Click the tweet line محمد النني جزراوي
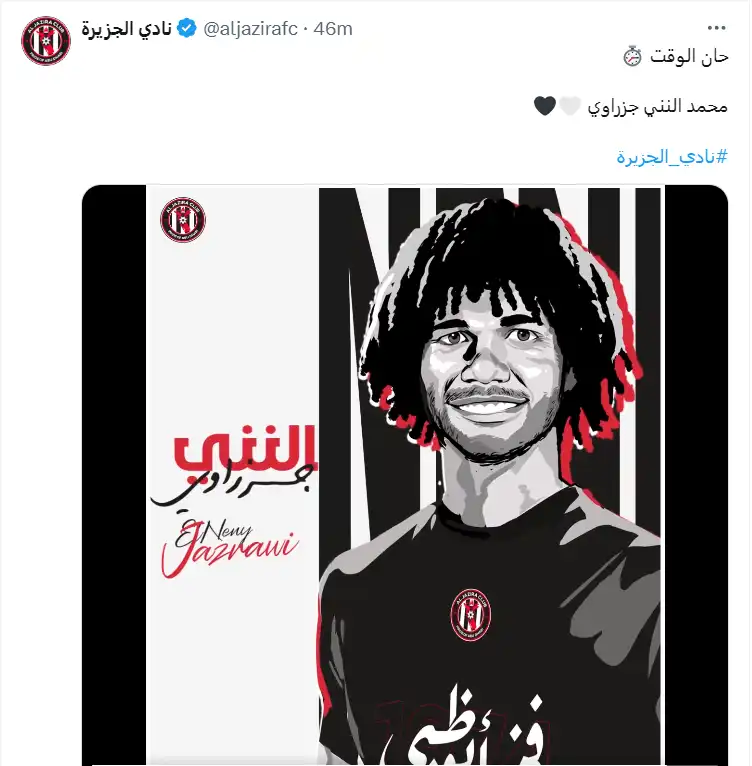Screen dimensions: 752x766 [x=658, y=106]
